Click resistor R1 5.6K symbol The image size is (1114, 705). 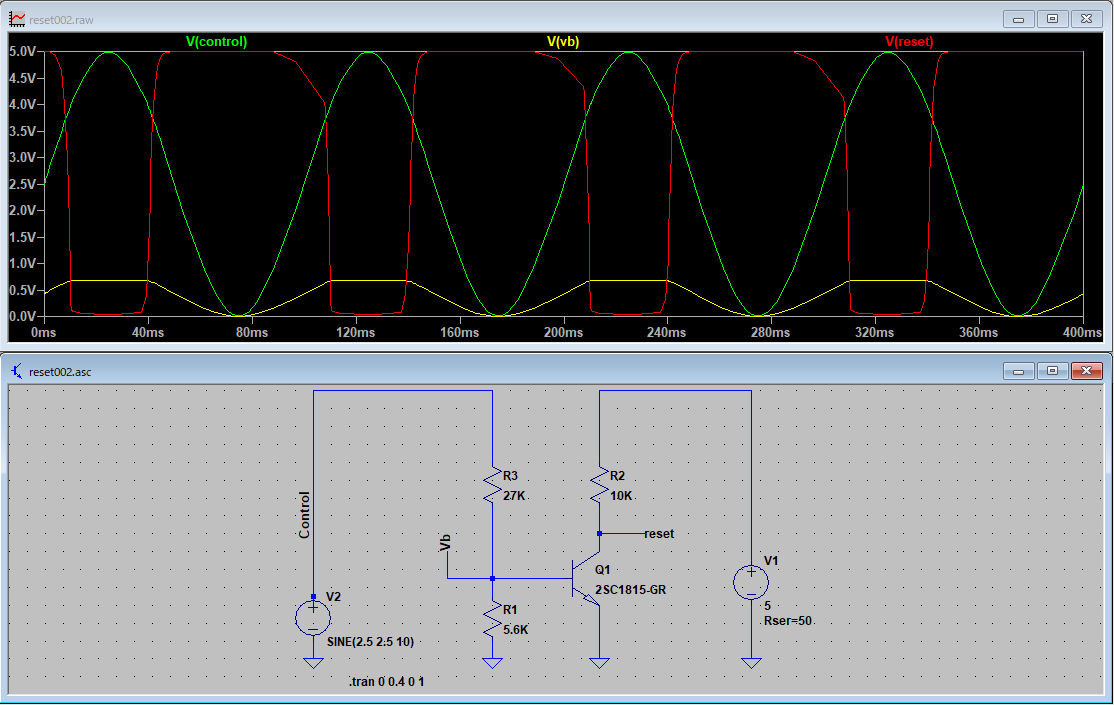(x=492, y=619)
